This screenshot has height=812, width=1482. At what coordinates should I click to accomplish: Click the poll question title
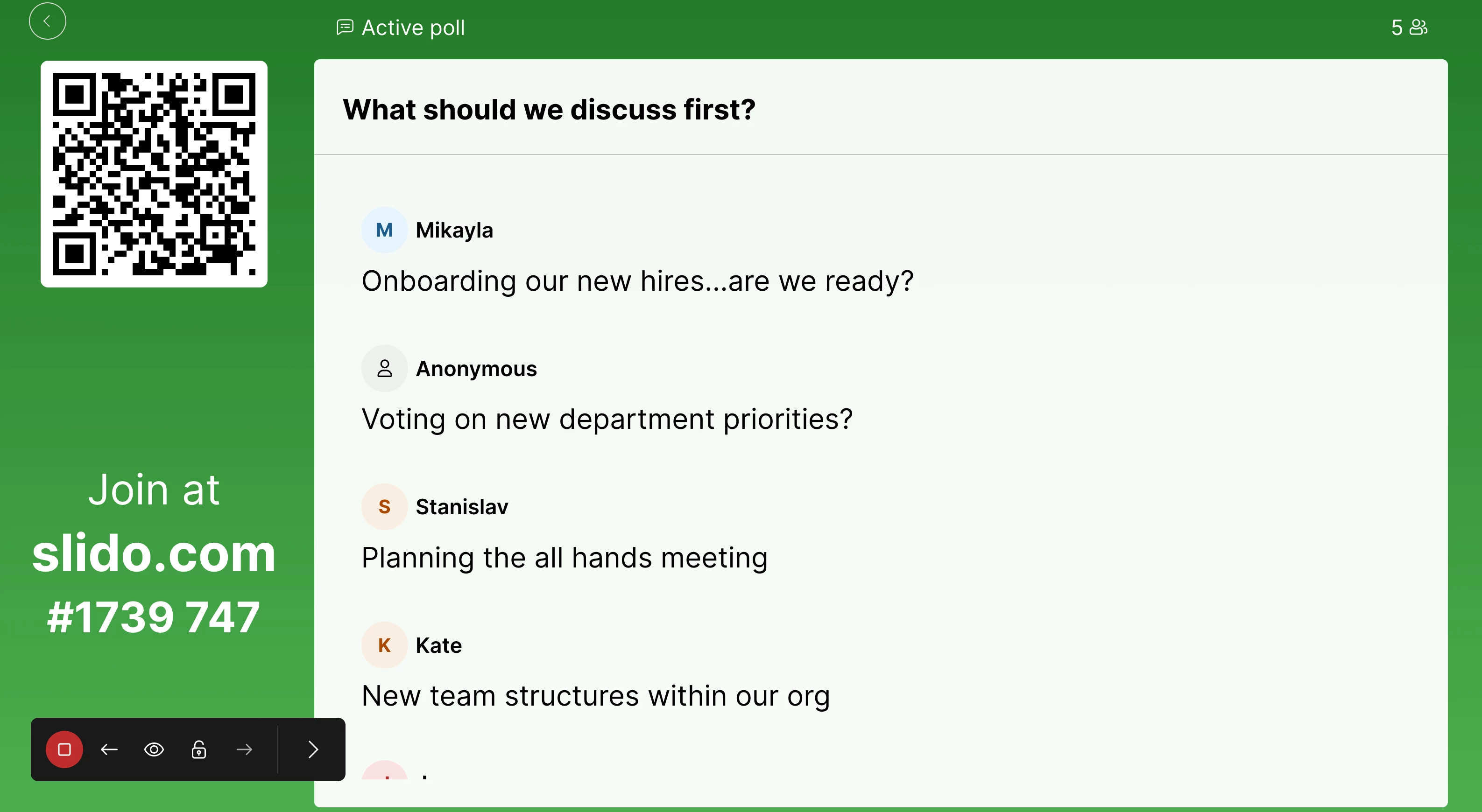click(x=549, y=109)
